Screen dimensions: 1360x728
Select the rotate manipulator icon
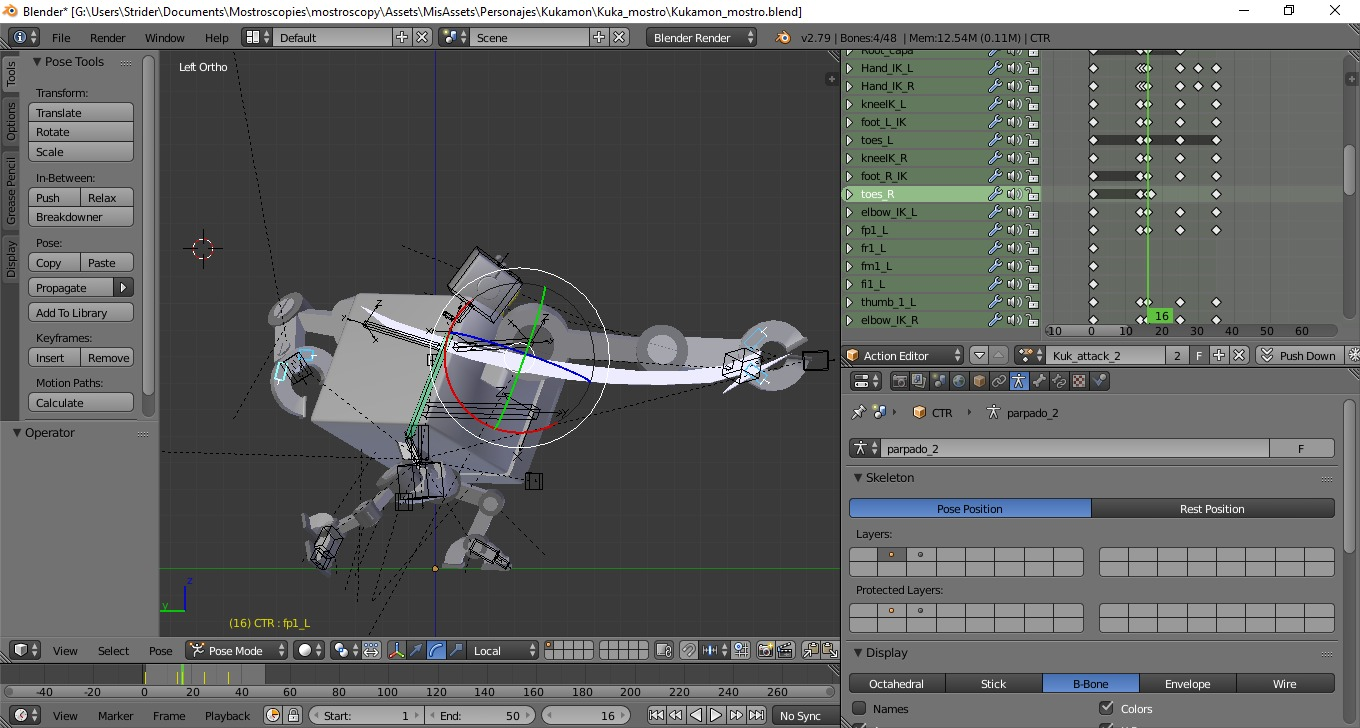pos(436,650)
